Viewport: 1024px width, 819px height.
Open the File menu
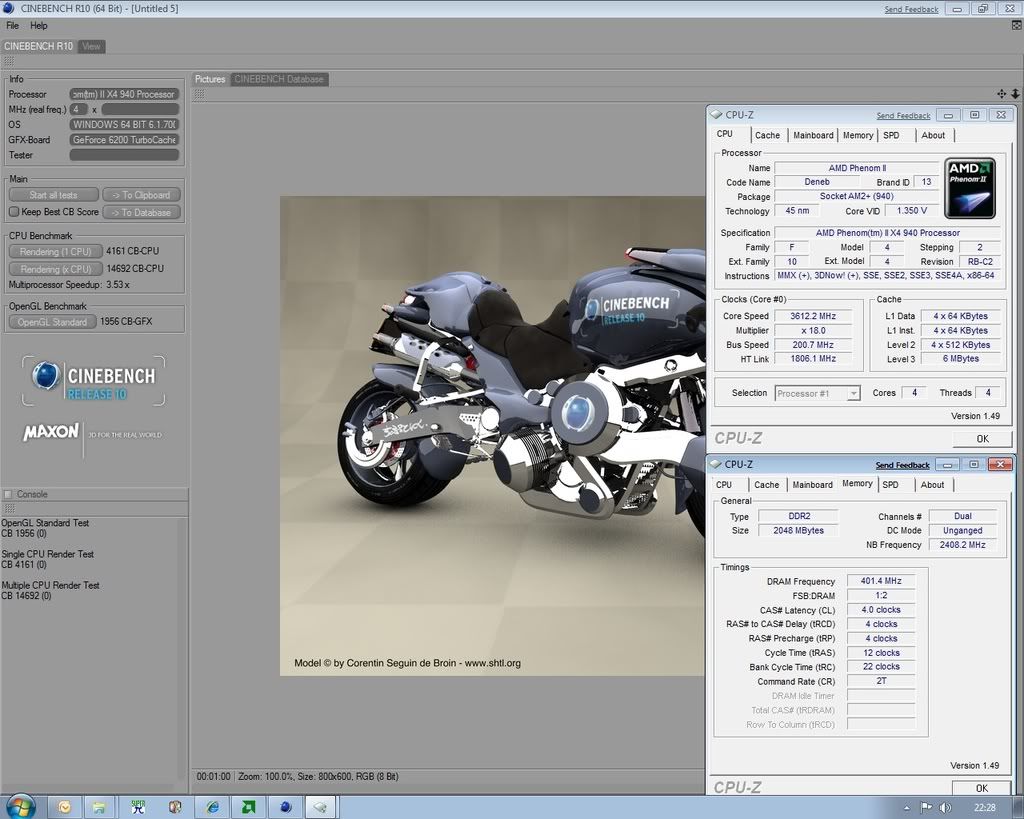[x=12, y=25]
